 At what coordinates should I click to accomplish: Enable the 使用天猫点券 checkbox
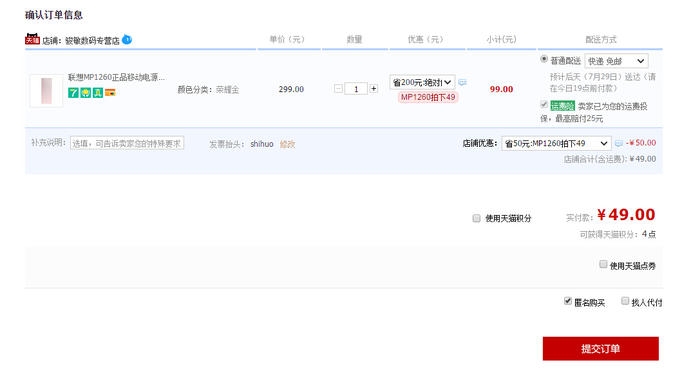[603, 264]
